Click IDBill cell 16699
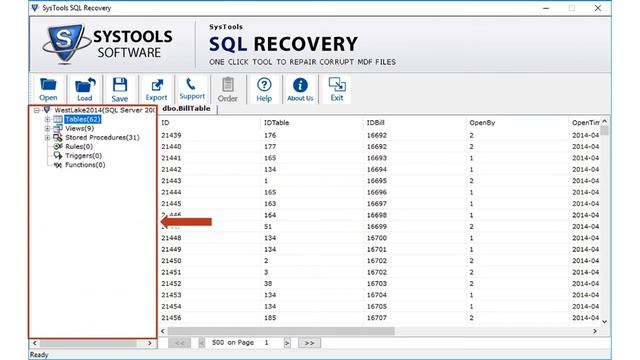The height and width of the screenshot is (360, 640). [376, 227]
